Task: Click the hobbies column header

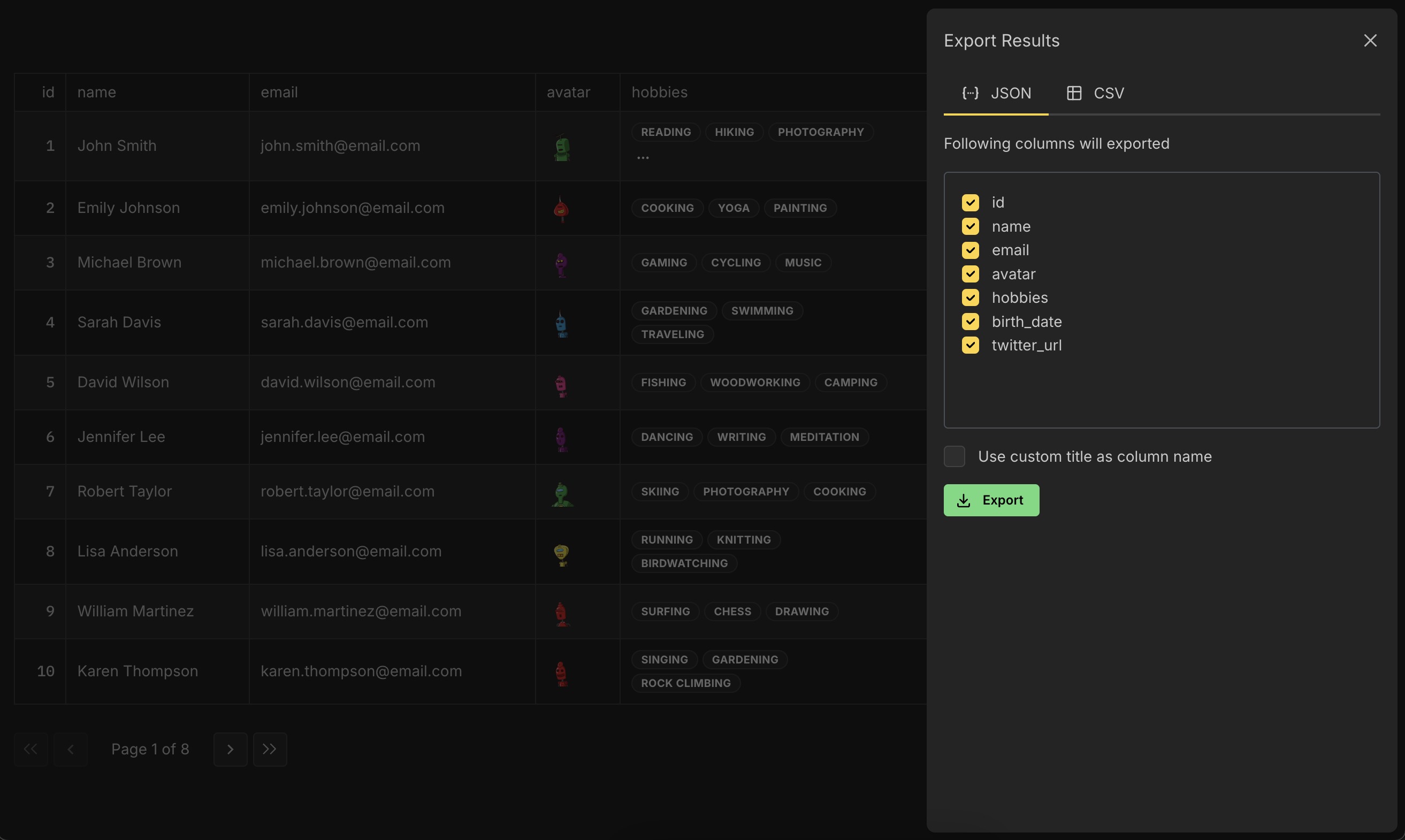Action: 660,92
